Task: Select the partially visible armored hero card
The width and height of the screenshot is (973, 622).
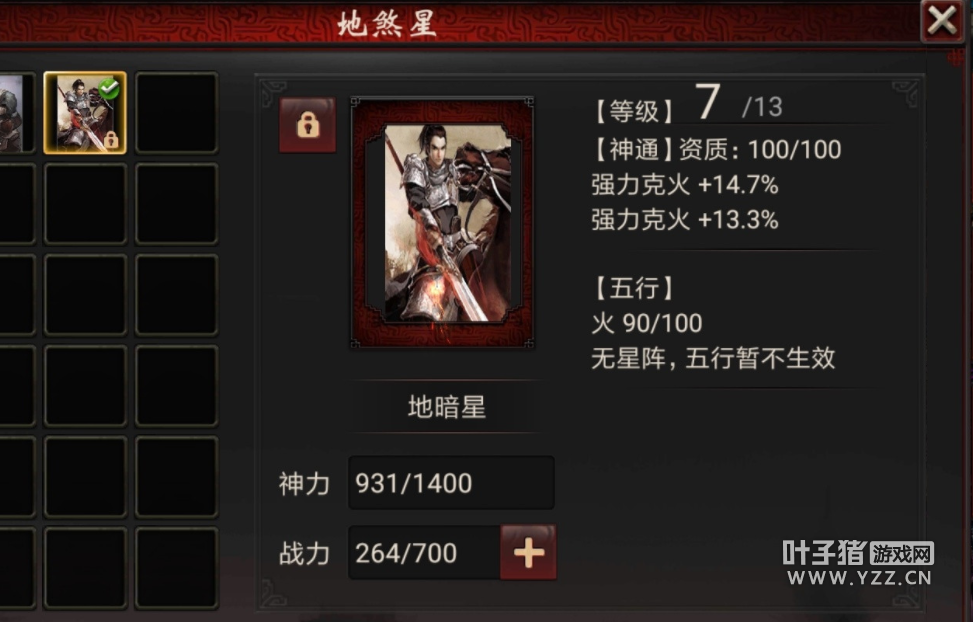Action: pyautogui.click(x=12, y=113)
